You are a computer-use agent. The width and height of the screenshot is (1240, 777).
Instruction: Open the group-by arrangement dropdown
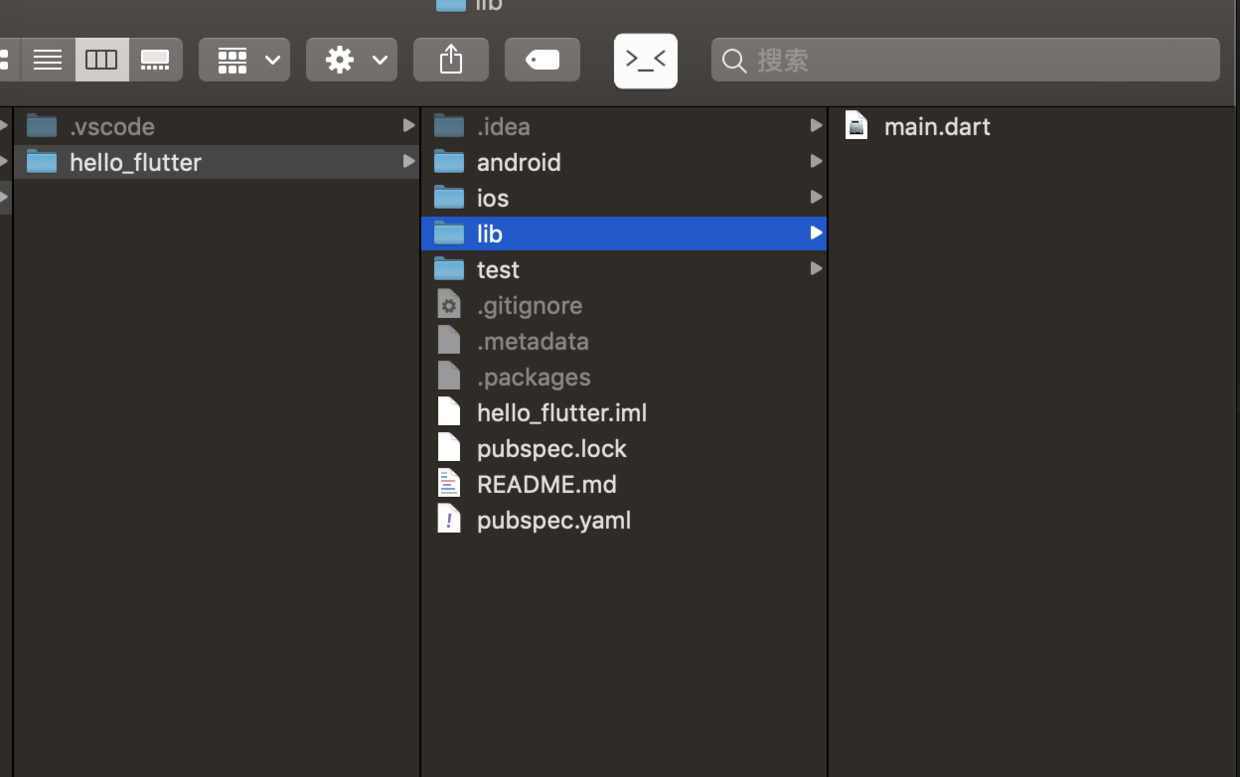244,60
